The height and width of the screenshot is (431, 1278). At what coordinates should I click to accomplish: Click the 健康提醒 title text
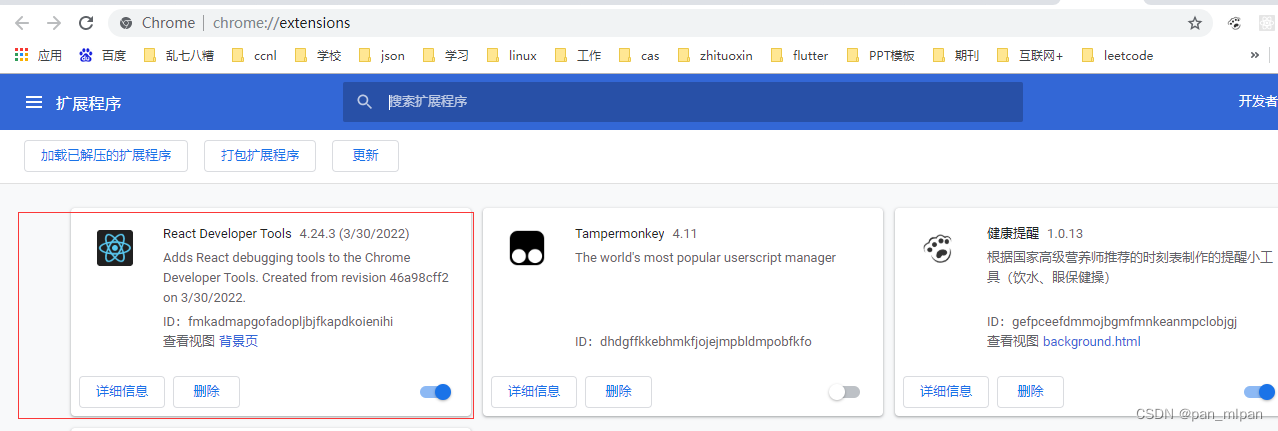click(x=1013, y=234)
